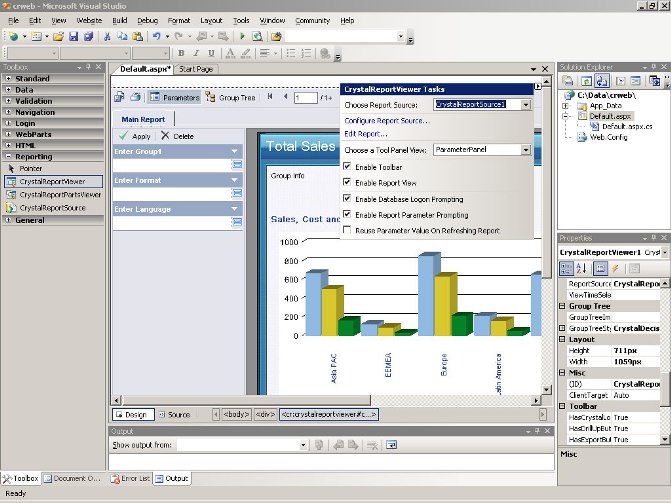Open the Enter Group1 parameter dropdown
671x503 pixels.
pos(235,151)
